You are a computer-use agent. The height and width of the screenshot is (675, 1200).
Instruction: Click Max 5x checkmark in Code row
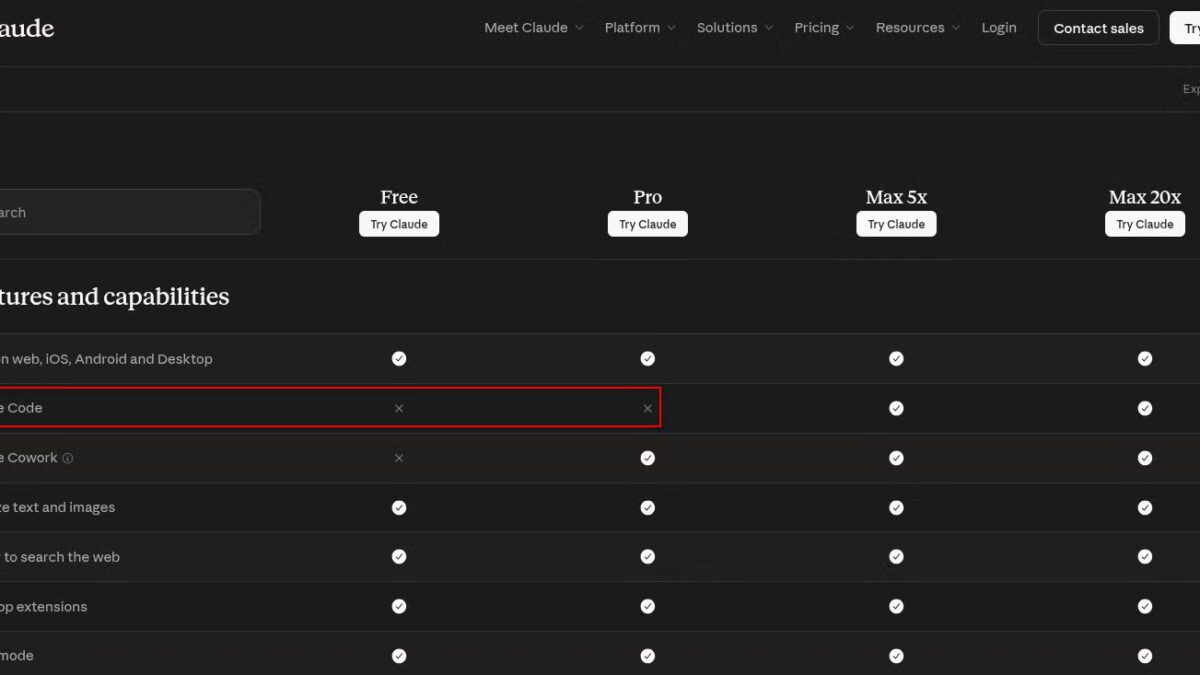click(896, 408)
